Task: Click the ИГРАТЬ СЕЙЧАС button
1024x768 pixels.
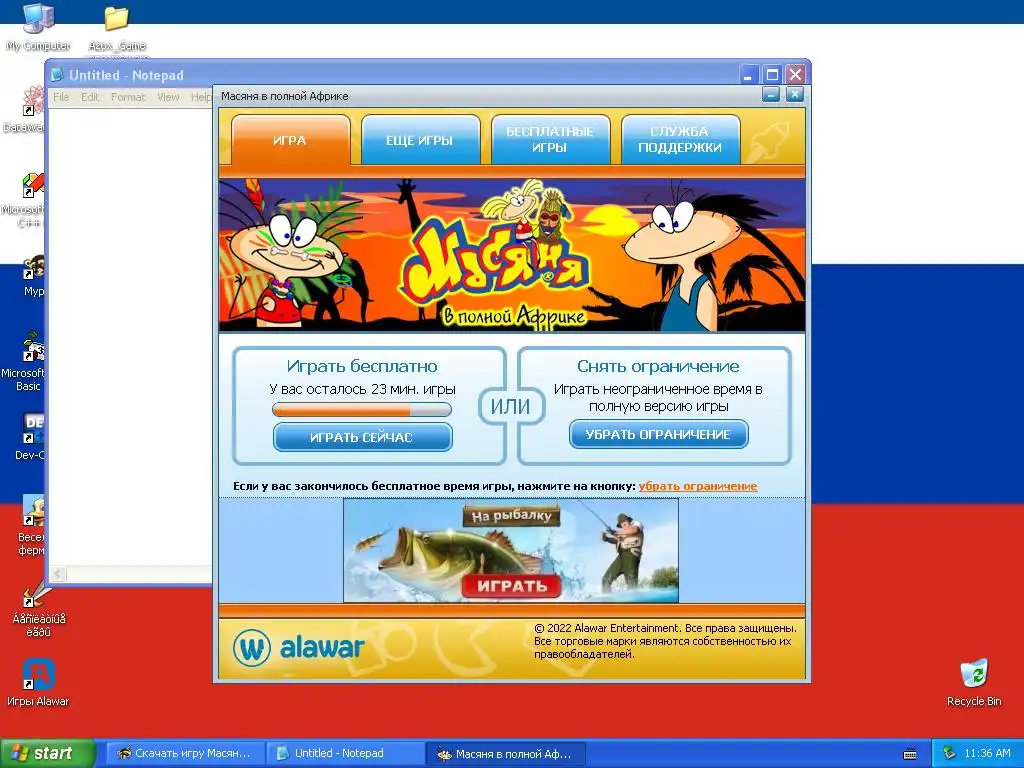Action: point(362,437)
